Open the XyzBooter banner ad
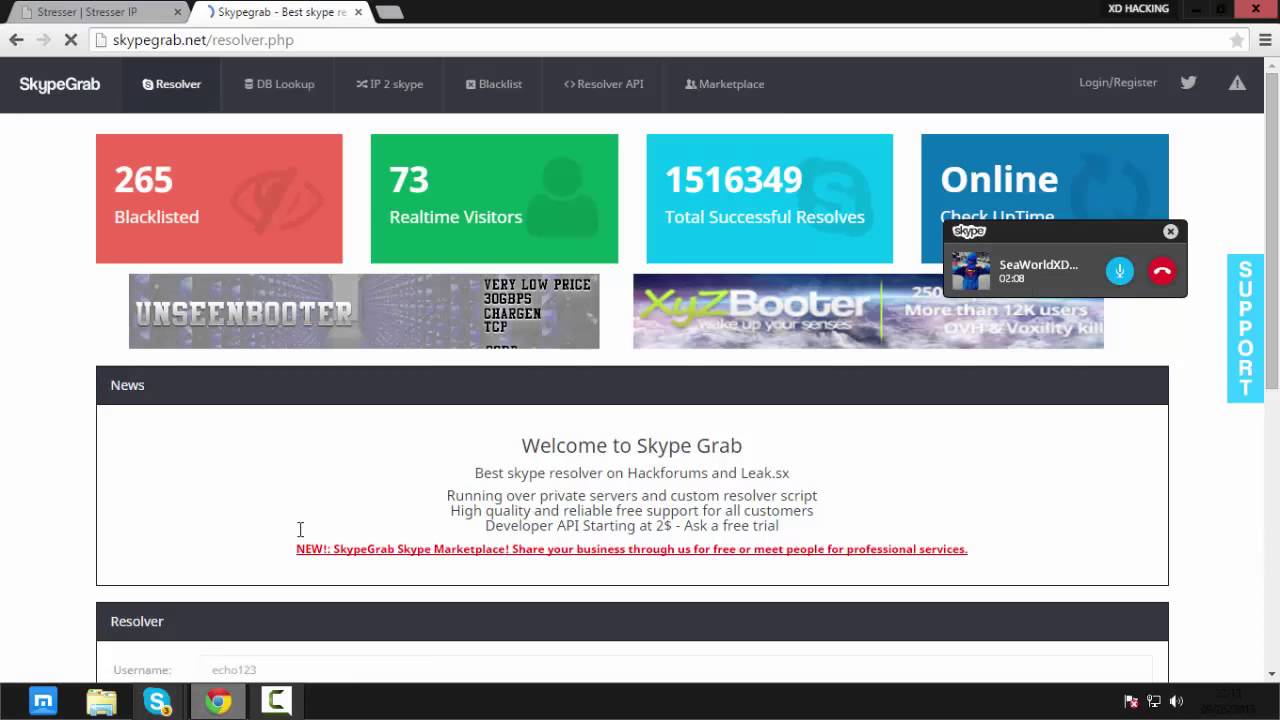The height and width of the screenshot is (720, 1280). coord(868,311)
